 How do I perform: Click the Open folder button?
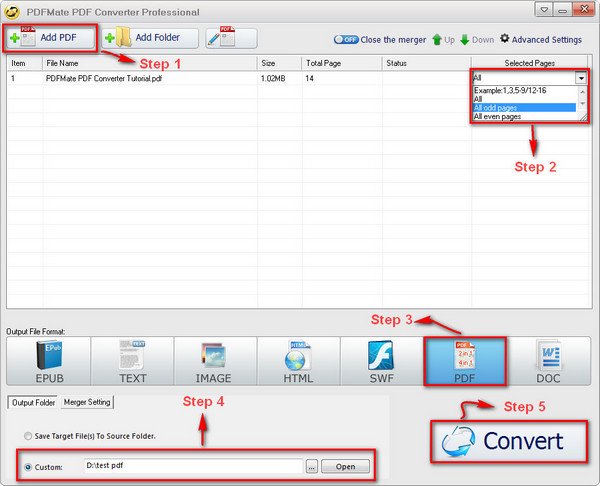click(346, 467)
